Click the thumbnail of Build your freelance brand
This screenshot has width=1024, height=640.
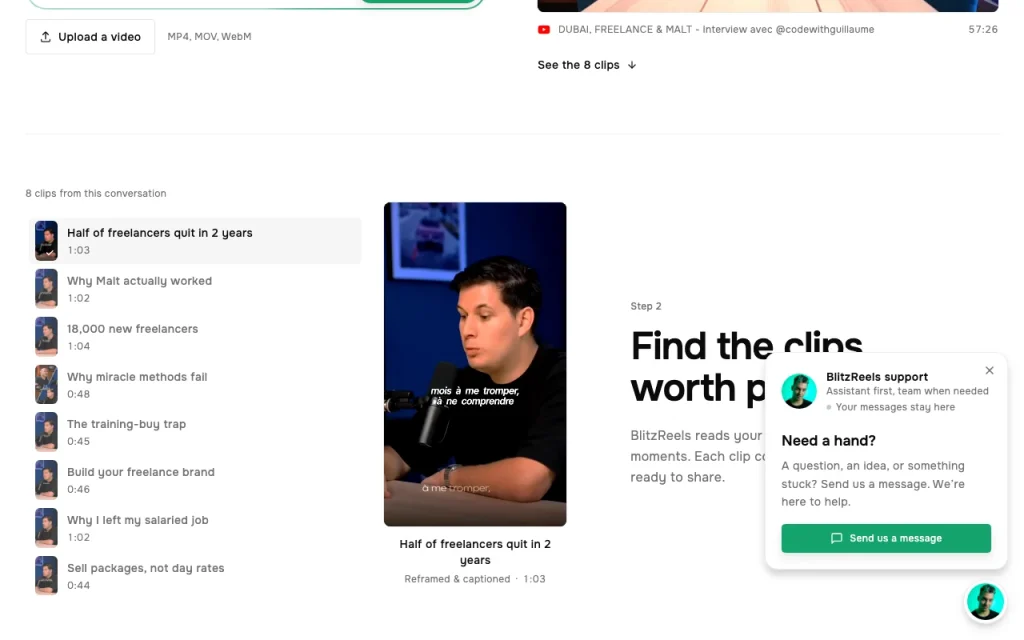point(46,480)
